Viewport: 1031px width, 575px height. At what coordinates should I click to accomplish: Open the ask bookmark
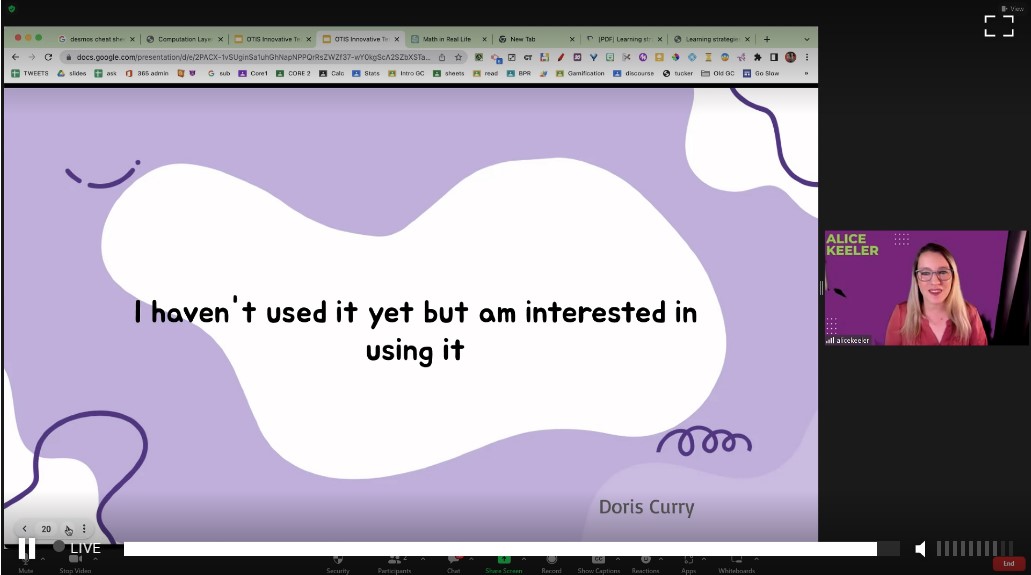point(105,74)
